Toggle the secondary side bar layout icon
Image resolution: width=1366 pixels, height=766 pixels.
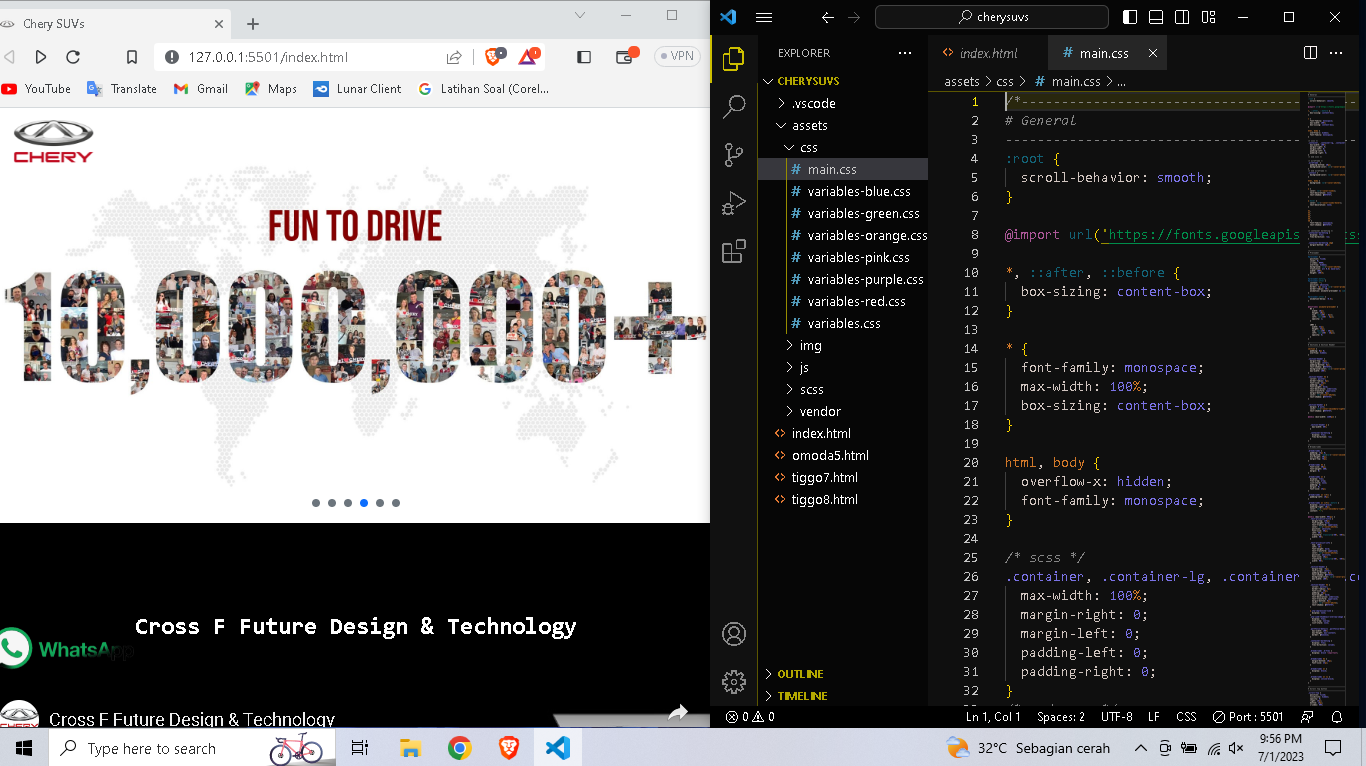tap(1182, 17)
